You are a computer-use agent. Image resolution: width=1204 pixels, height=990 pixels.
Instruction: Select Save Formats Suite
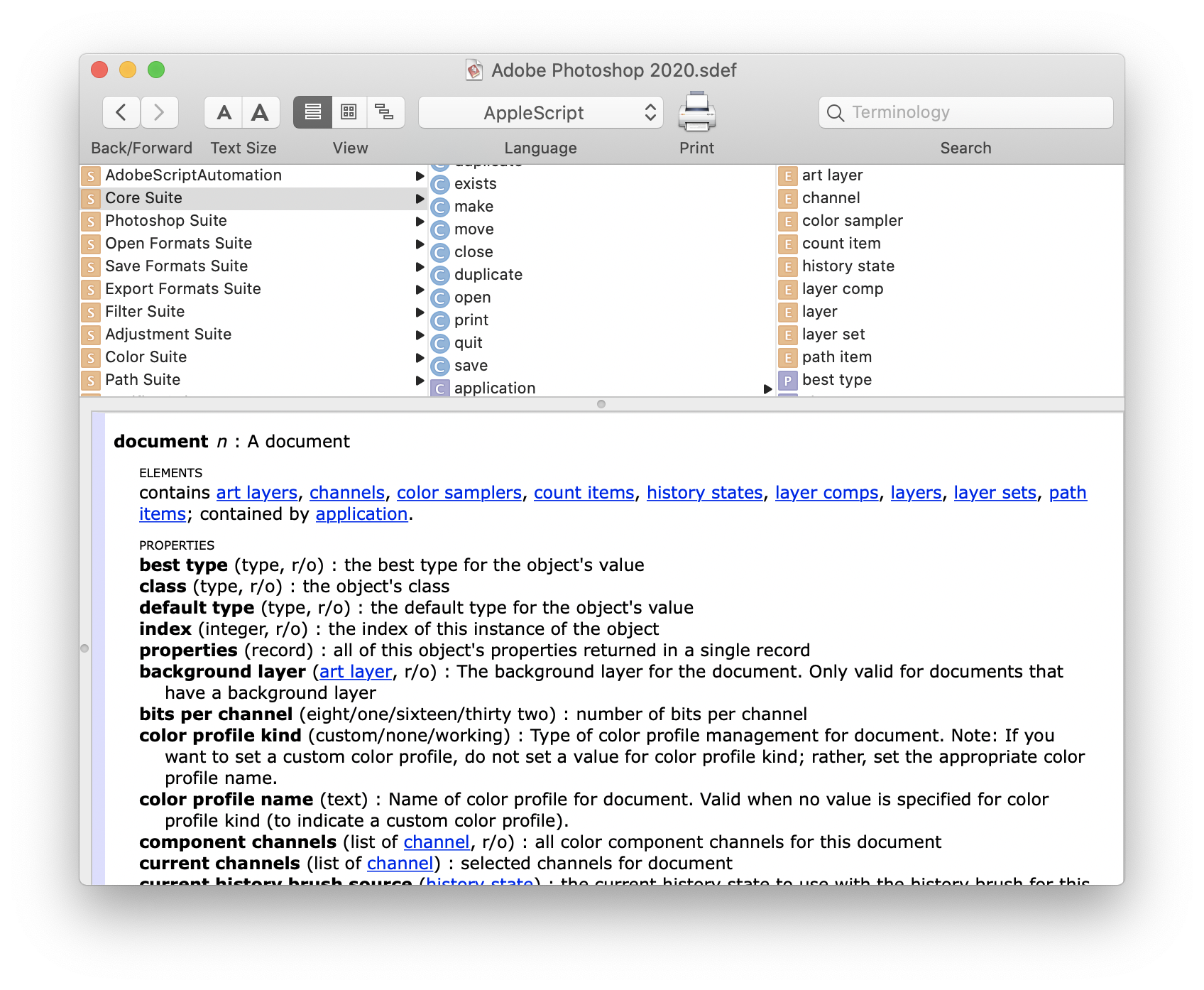pos(253,266)
